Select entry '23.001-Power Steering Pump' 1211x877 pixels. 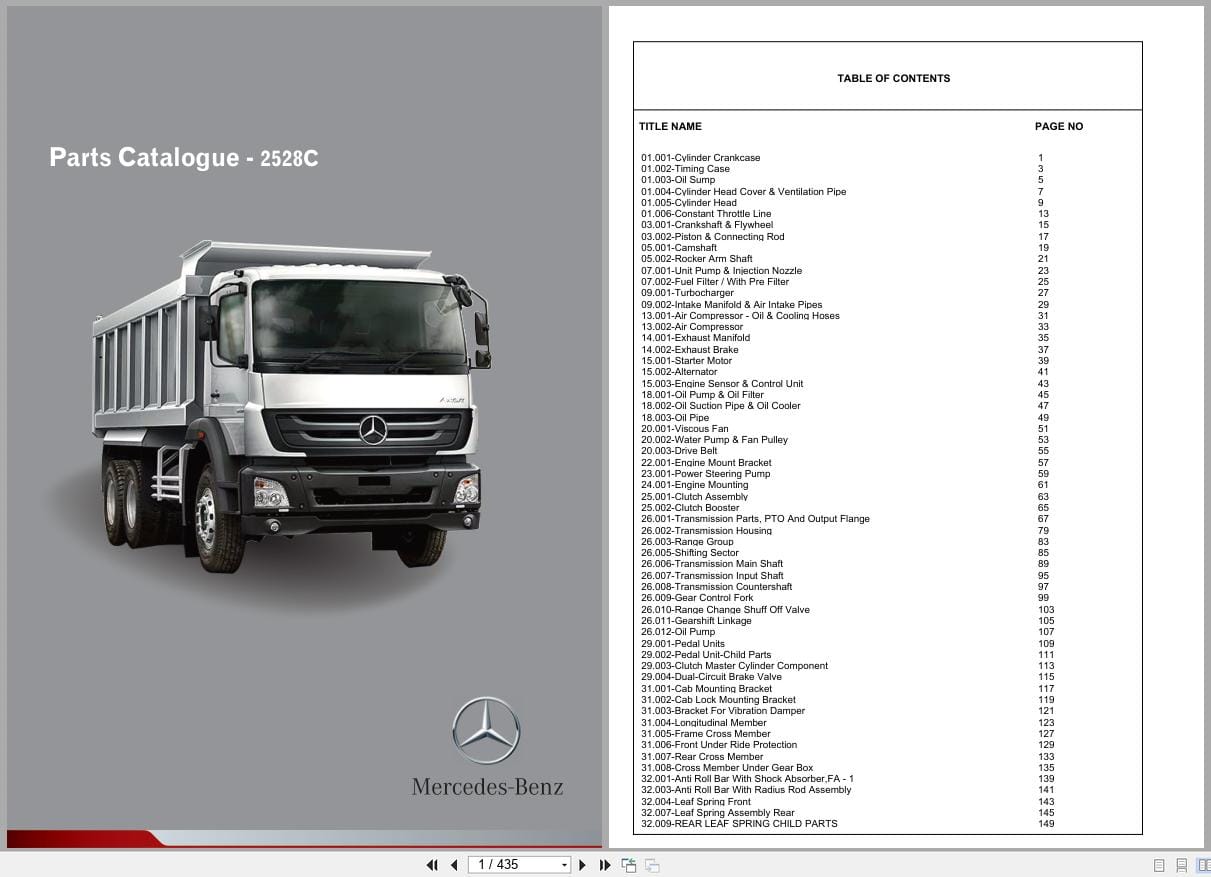coord(706,474)
